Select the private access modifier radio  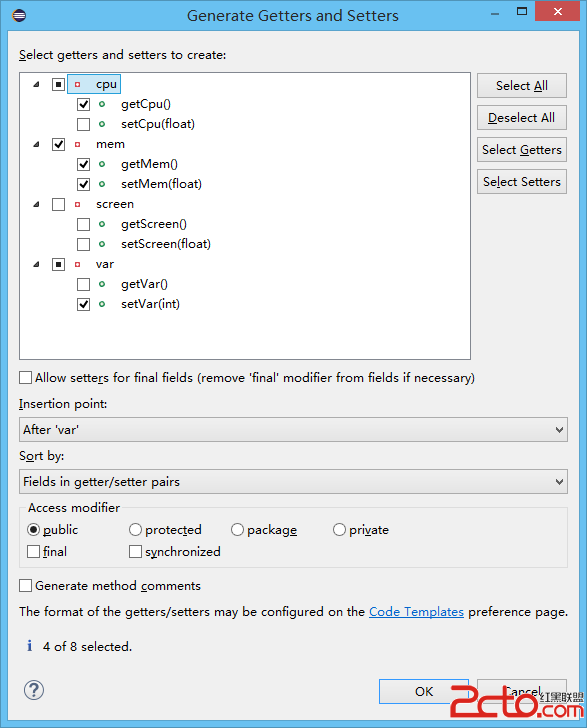coord(339,530)
